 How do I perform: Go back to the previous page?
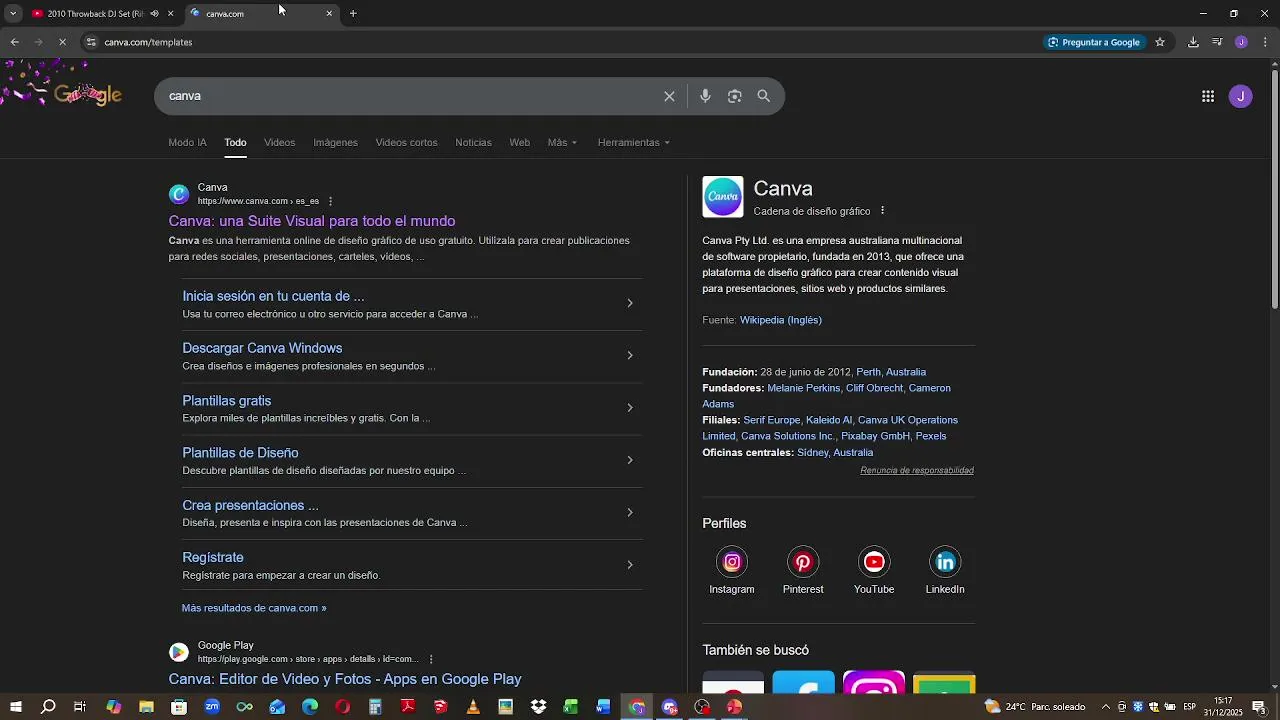[14, 42]
